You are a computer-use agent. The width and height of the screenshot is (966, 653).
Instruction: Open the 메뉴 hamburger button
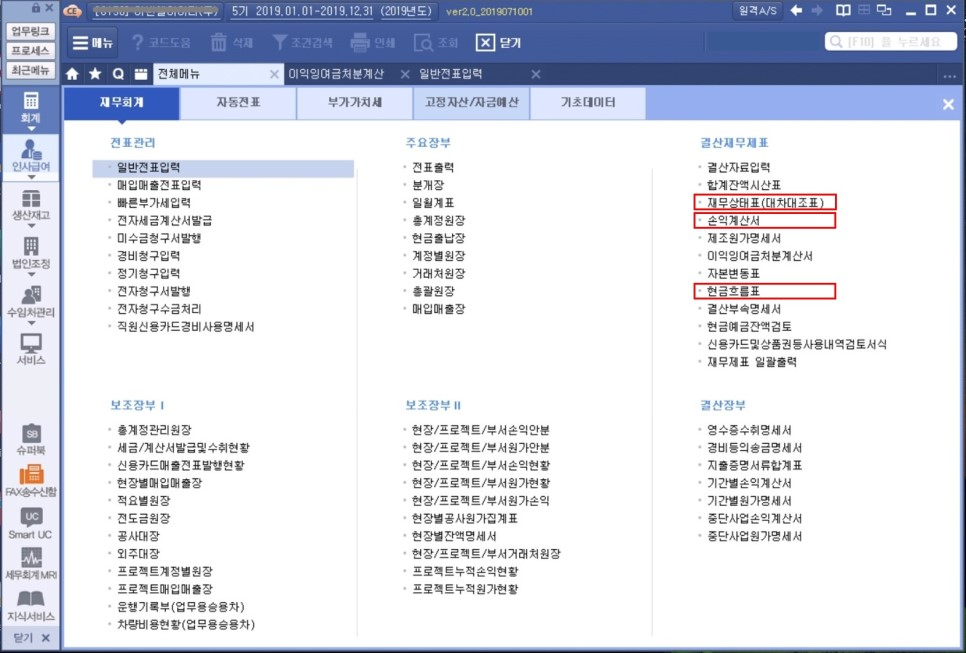[92, 43]
